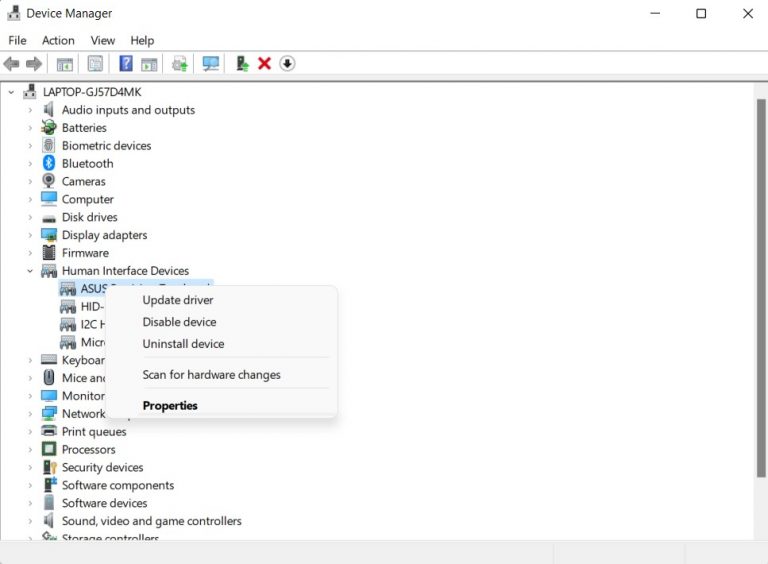The height and width of the screenshot is (564, 768).
Task: Expand the Processors branch
Action: point(30,449)
